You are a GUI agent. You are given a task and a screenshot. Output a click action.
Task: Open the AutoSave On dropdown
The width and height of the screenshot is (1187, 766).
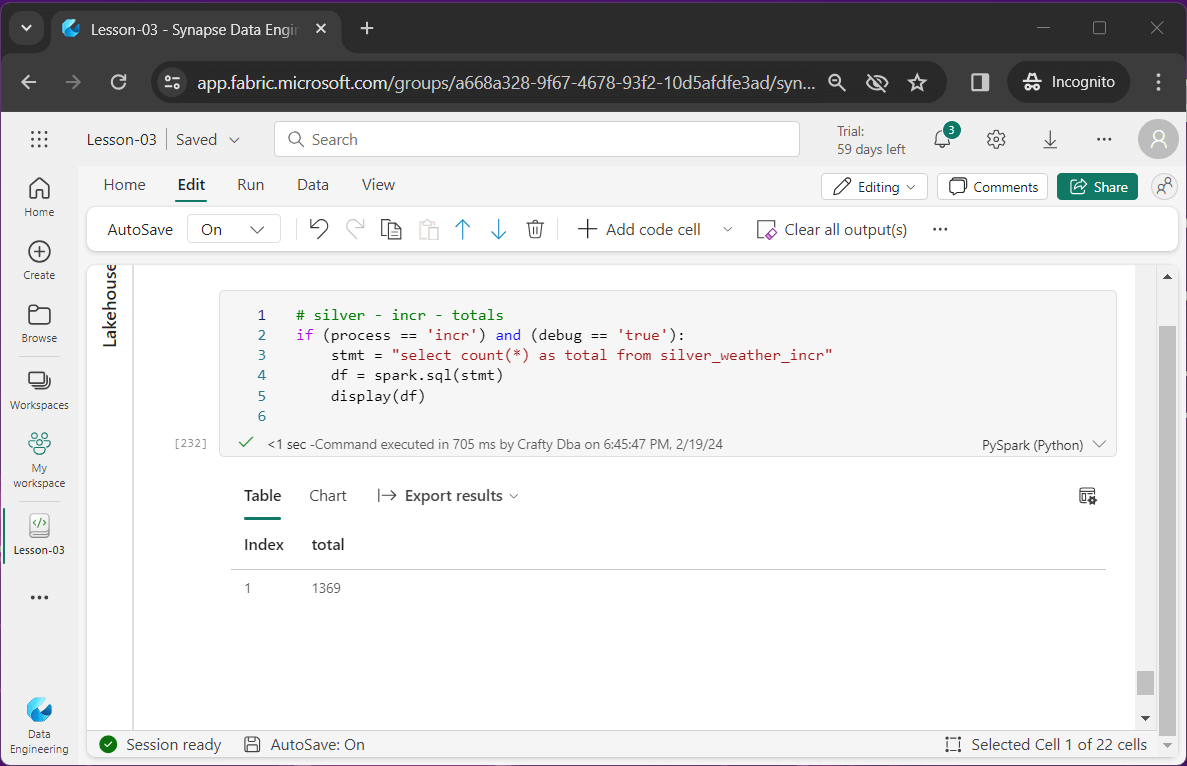pos(234,229)
